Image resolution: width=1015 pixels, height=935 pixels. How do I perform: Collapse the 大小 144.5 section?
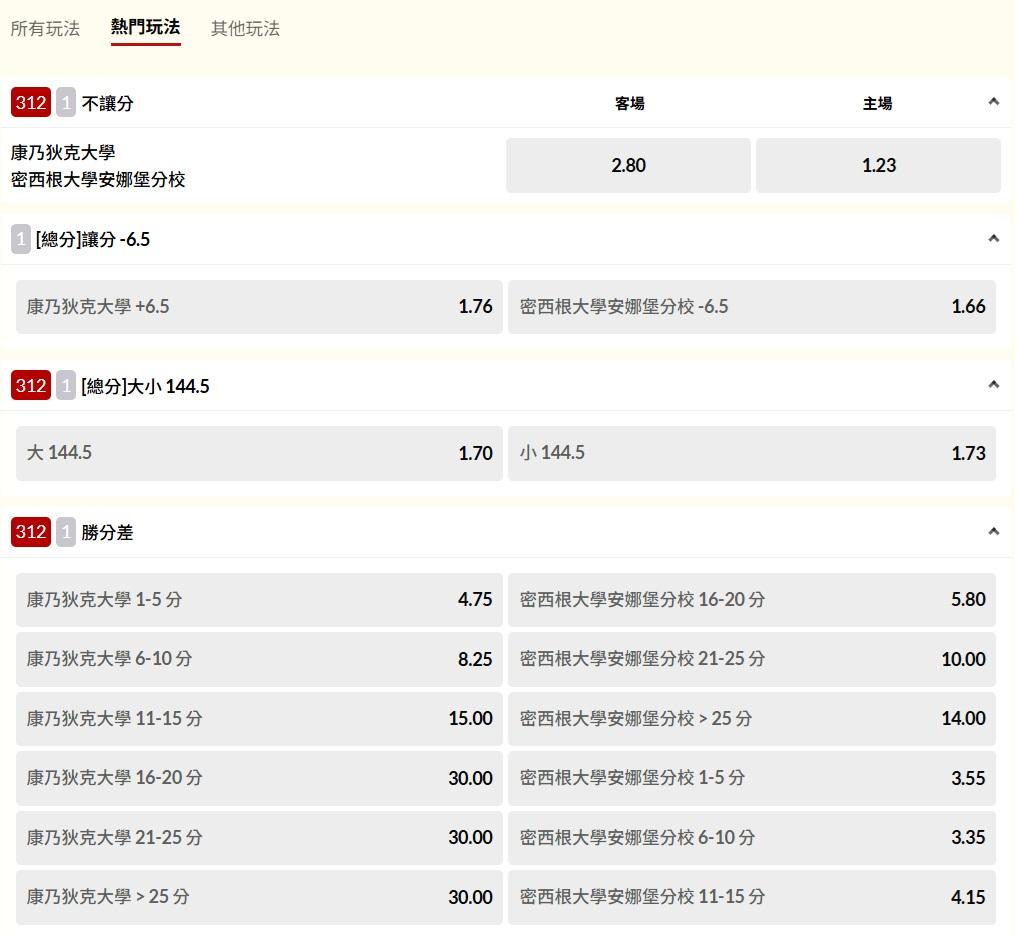(x=993, y=385)
